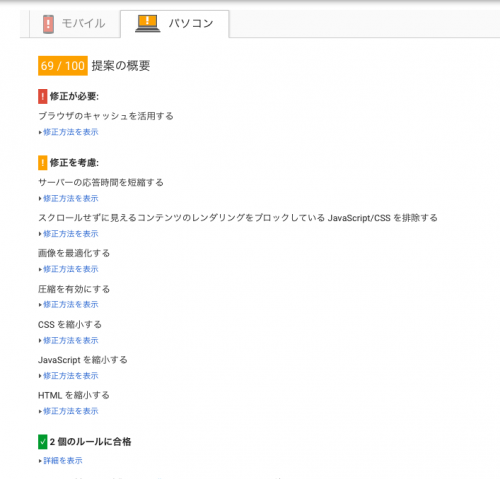The height and width of the screenshot is (479, 500).
Task: Open 修正方法を表示 under サーバーの応答時間を短縮する
Action: click(71, 199)
